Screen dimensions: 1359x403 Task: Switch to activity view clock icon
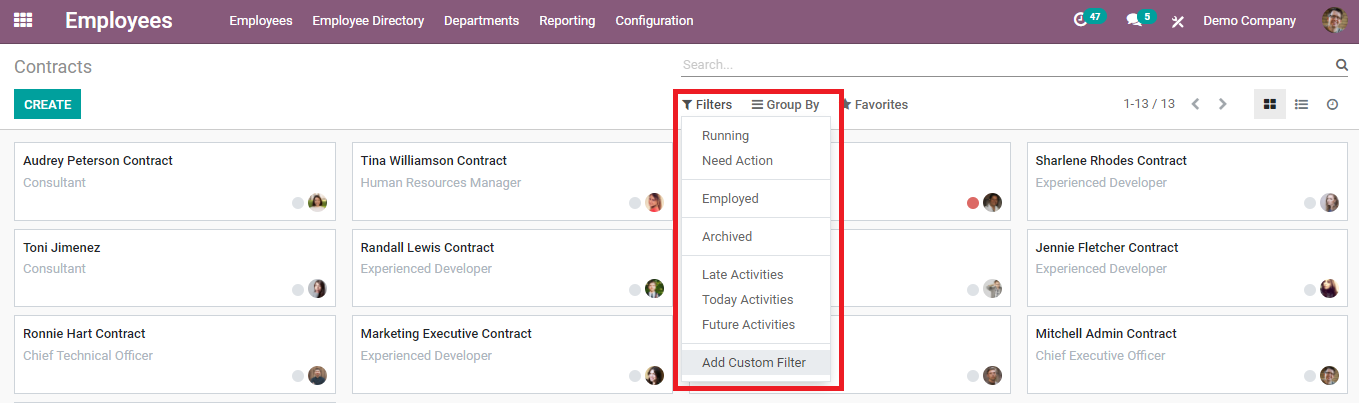click(x=1332, y=104)
